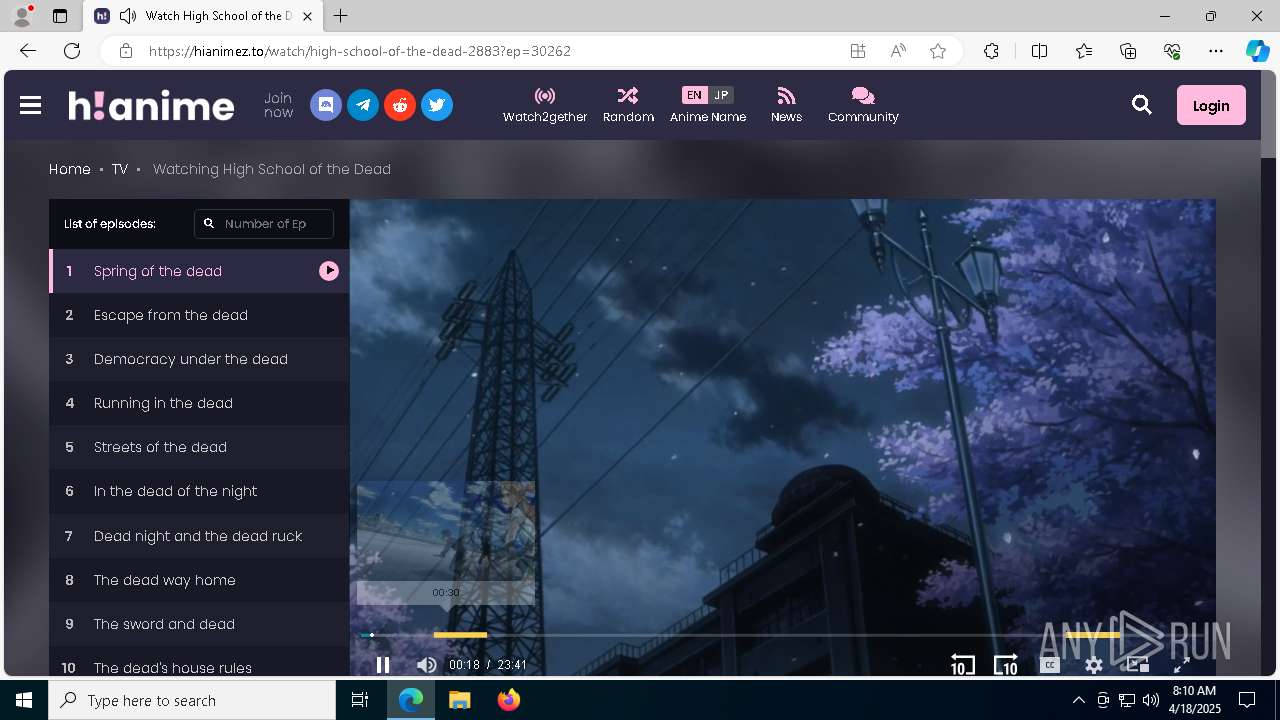
Task: Select episode 8 The dead way home
Action: 199,580
